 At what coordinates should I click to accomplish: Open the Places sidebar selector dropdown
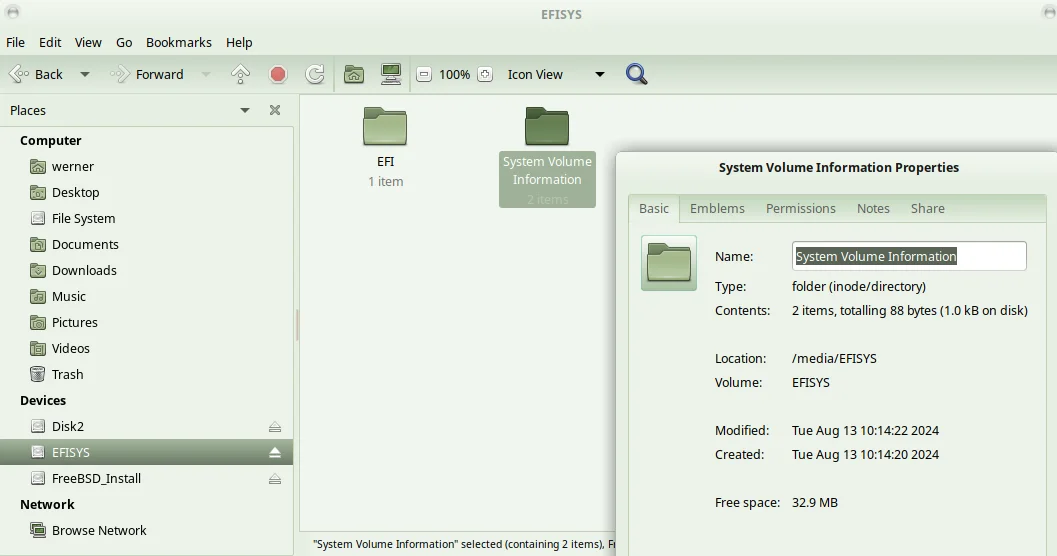point(245,111)
